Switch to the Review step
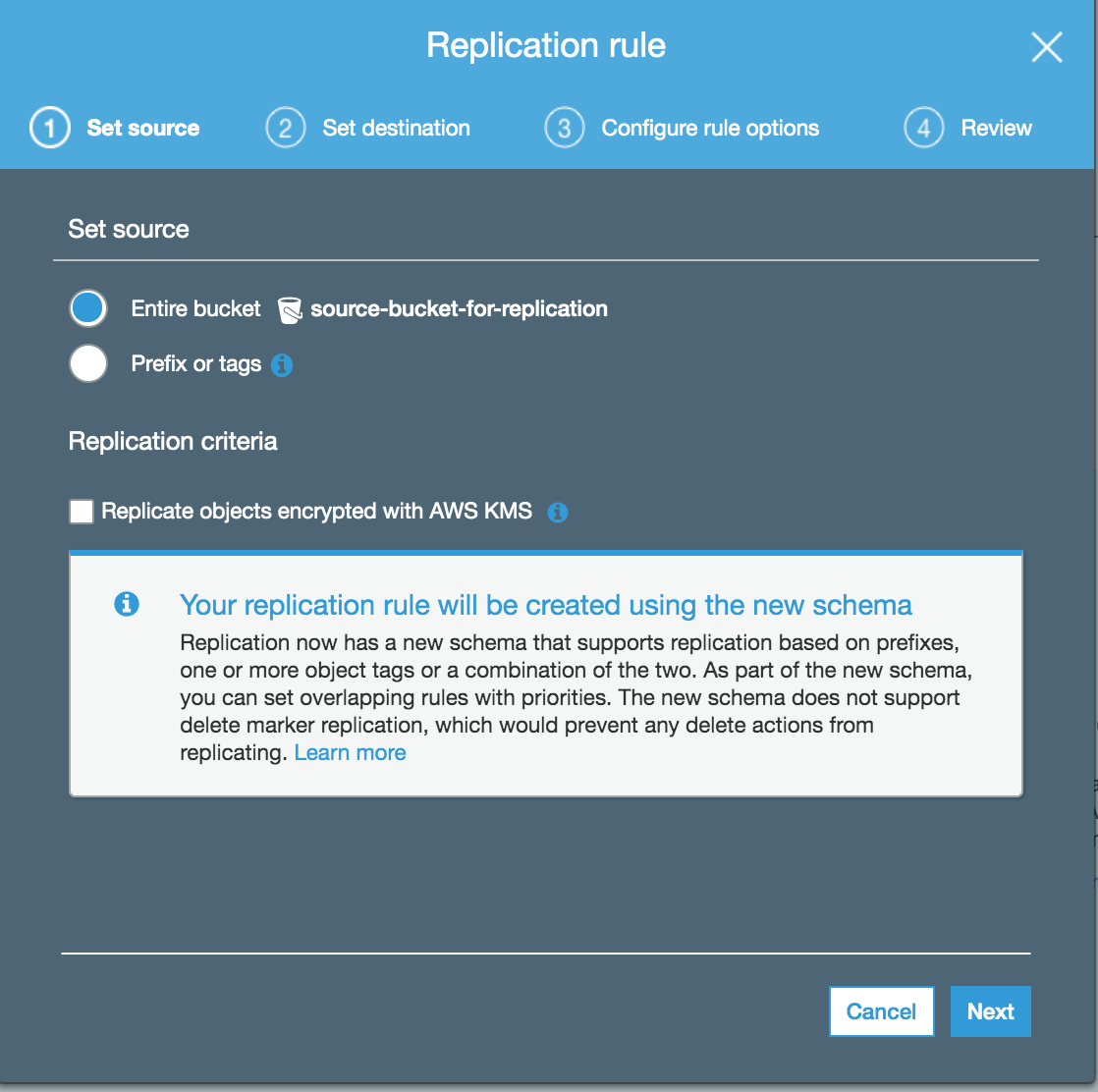 click(x=997, y=128)
